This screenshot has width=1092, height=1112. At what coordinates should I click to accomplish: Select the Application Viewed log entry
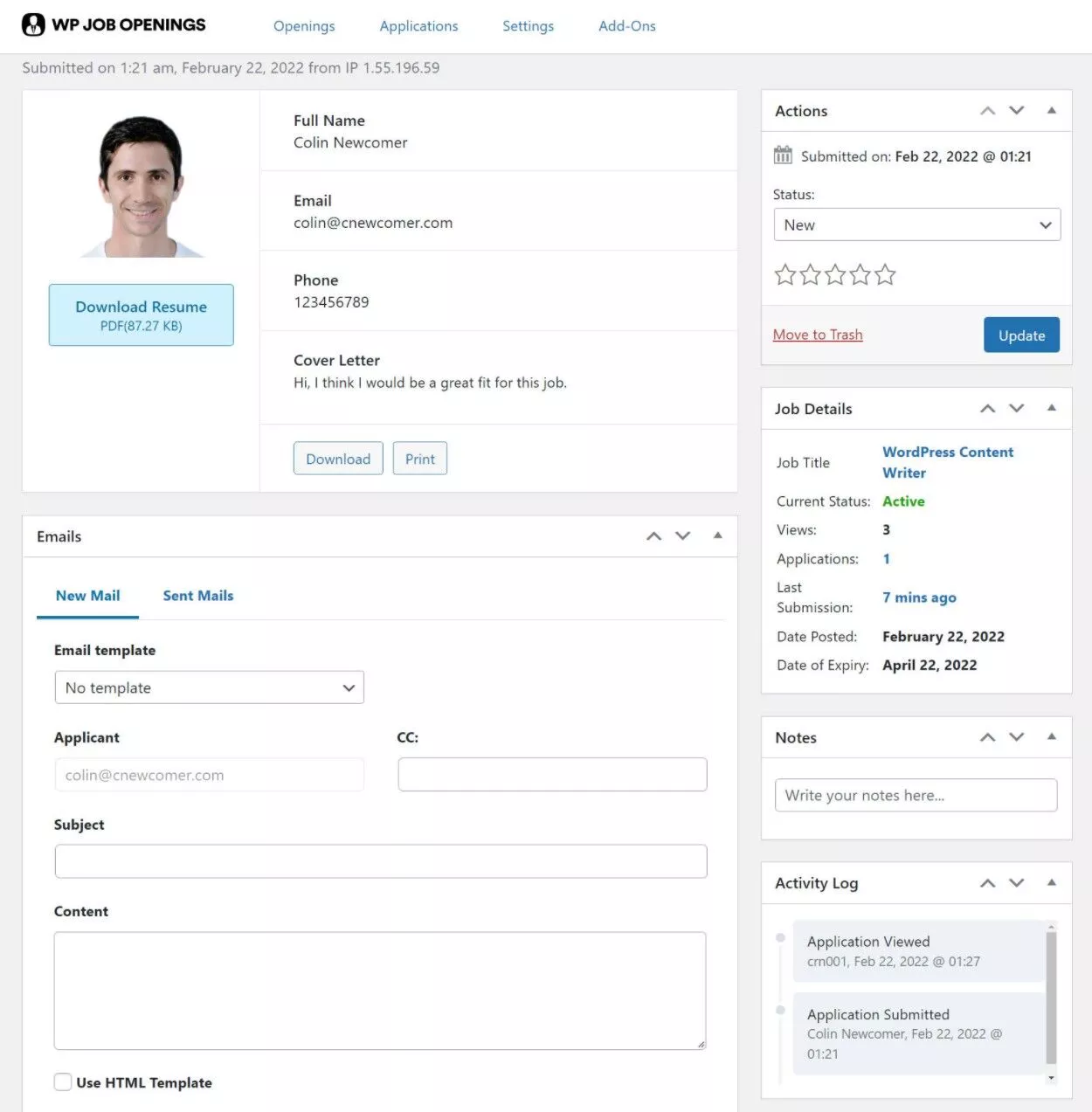[919, 951]
